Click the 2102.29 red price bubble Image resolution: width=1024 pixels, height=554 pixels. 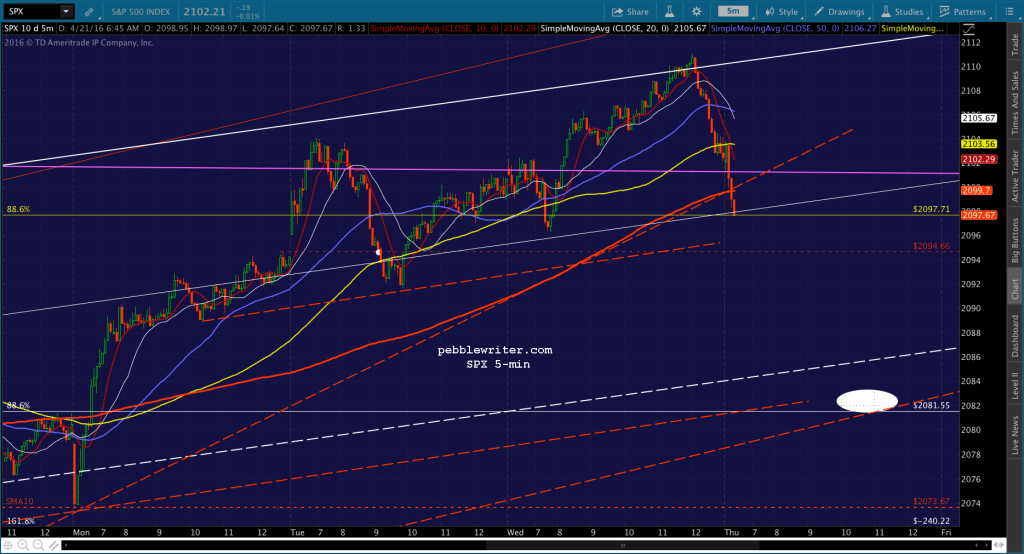[x=978, y=159]
